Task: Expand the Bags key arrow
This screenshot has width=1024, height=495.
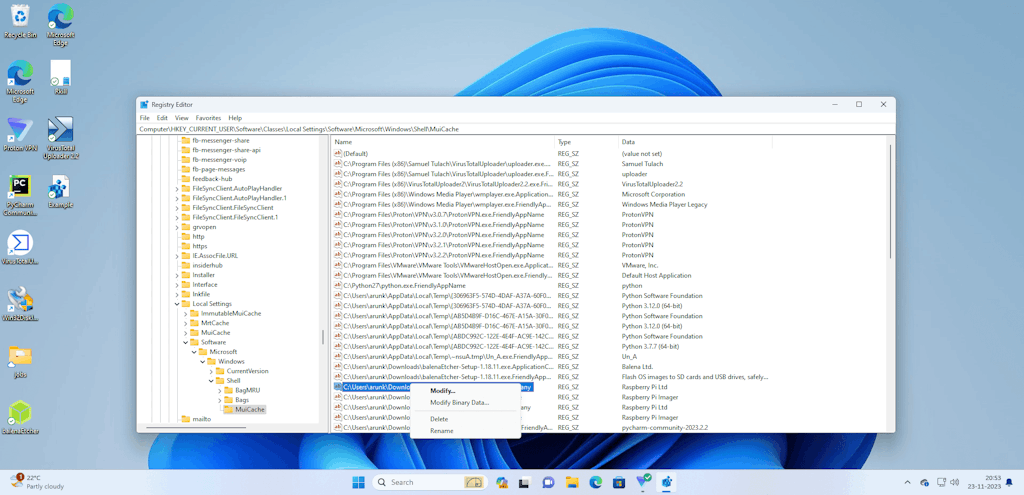Action: click(219, 400)
